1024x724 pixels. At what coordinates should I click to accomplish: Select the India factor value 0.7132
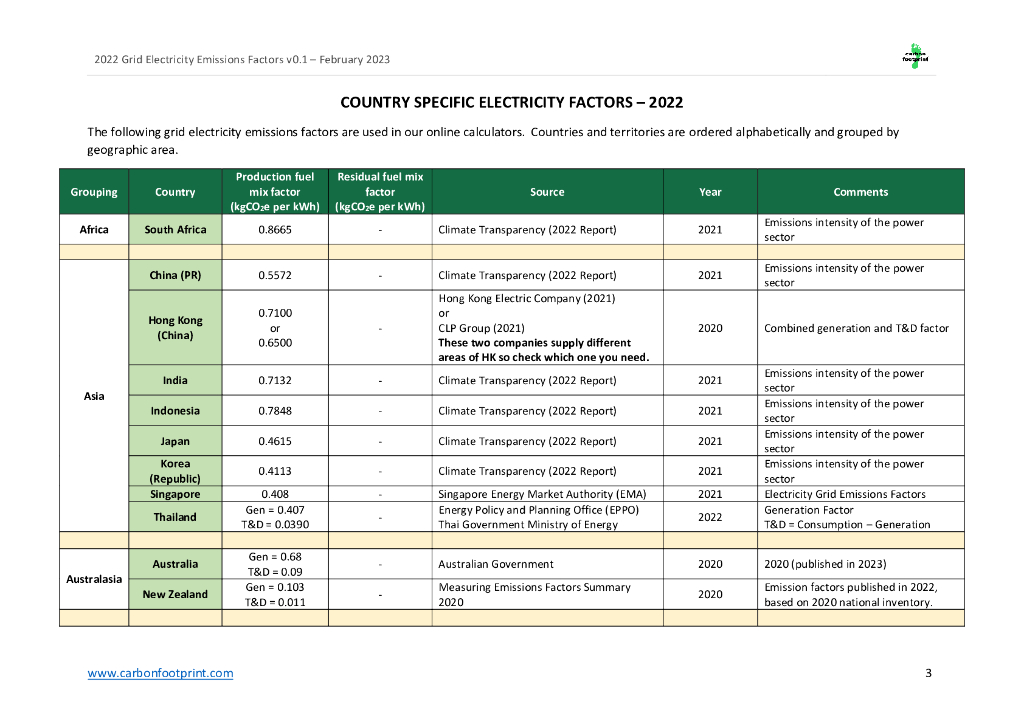[x=275, y=380]
